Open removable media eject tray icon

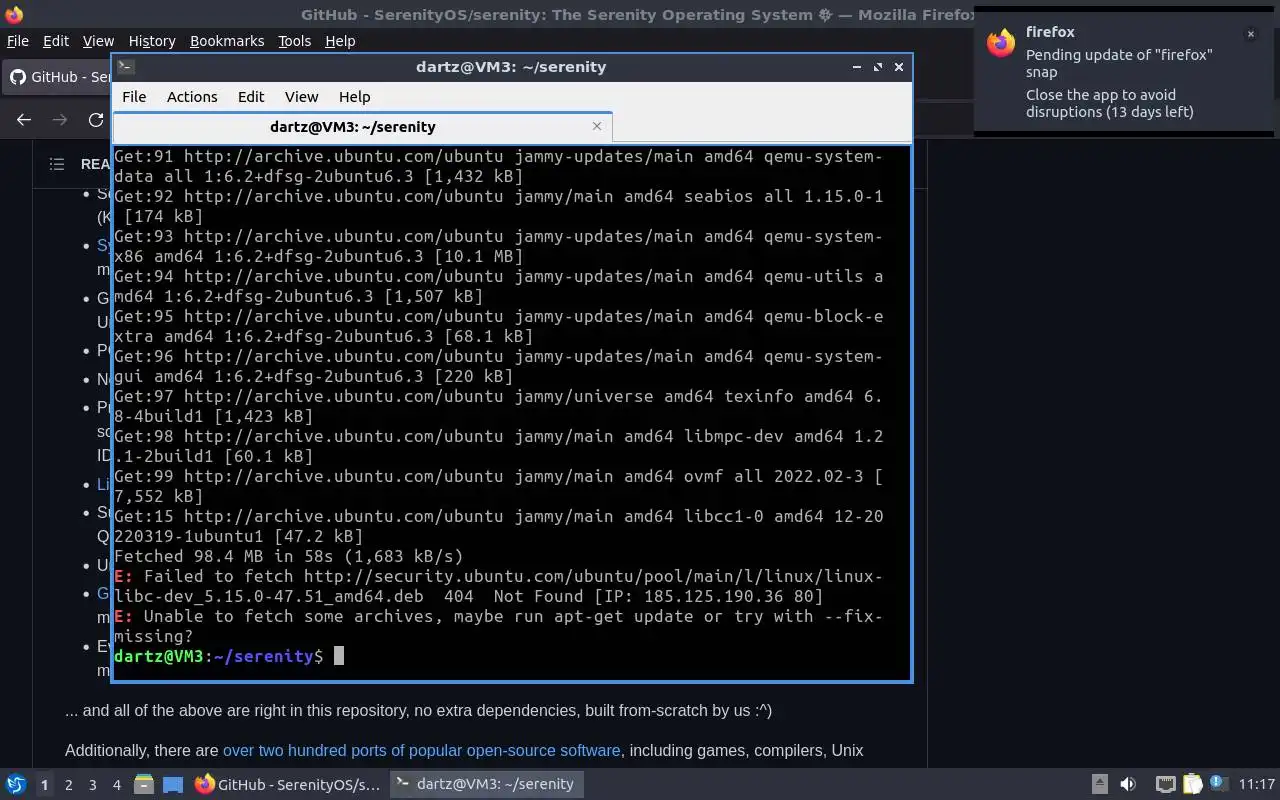point(1099,784)
